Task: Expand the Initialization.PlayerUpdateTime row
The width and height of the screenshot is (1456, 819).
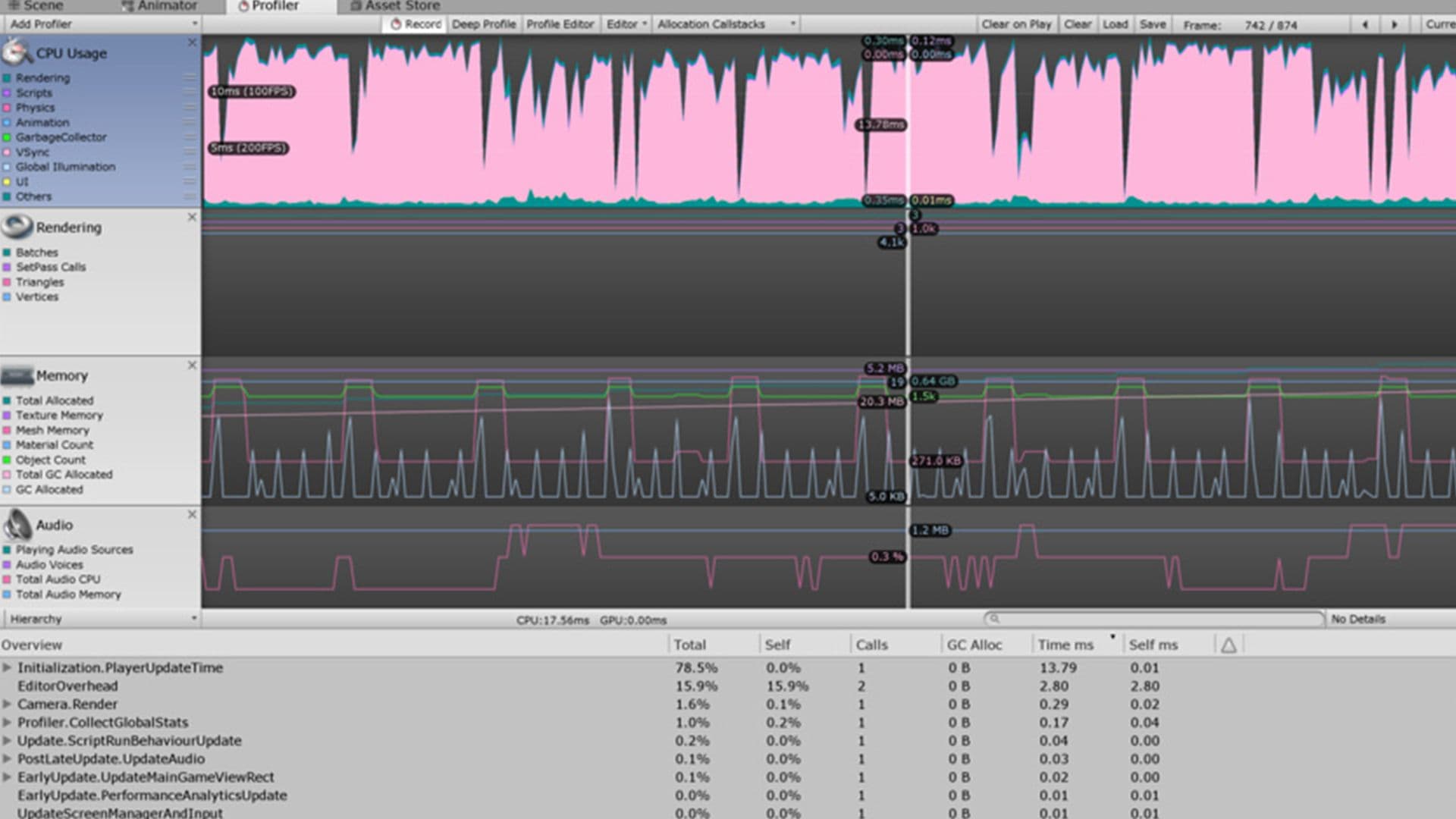Action: (8, 668)
